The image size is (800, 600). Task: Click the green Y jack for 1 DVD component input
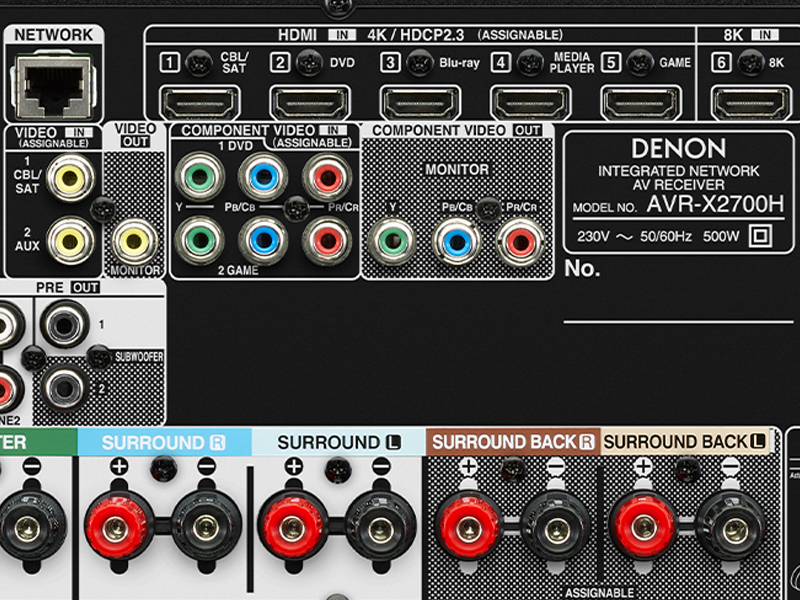click(x=200, y=177)
